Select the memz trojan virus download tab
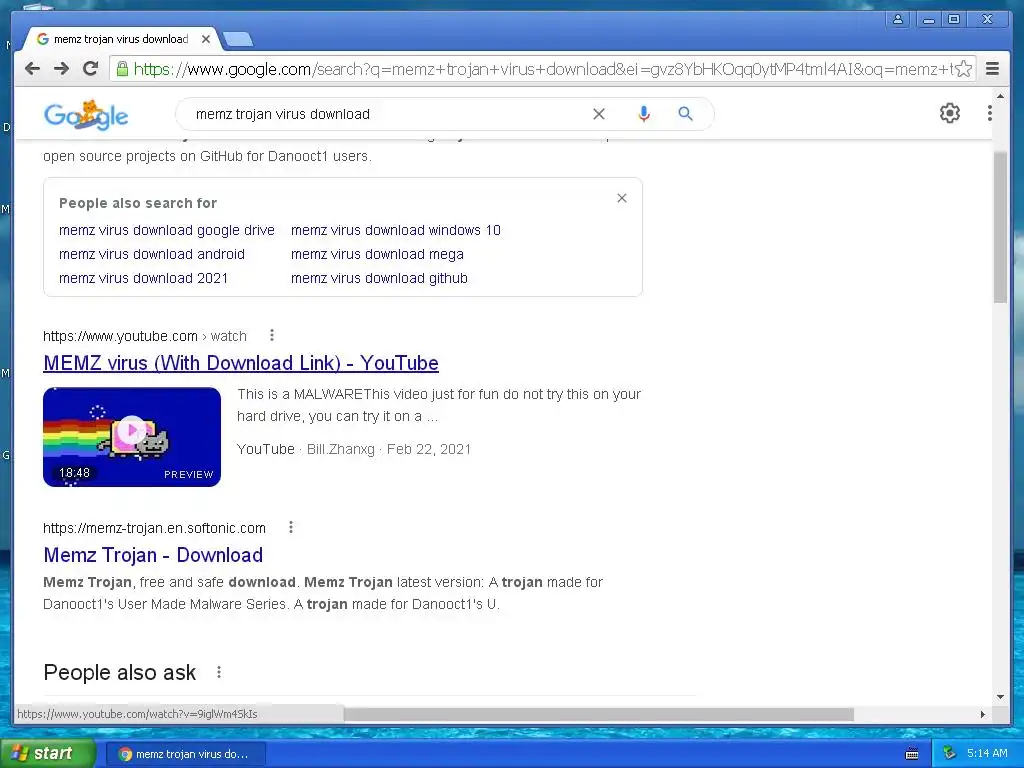 (x=121, y=39)
